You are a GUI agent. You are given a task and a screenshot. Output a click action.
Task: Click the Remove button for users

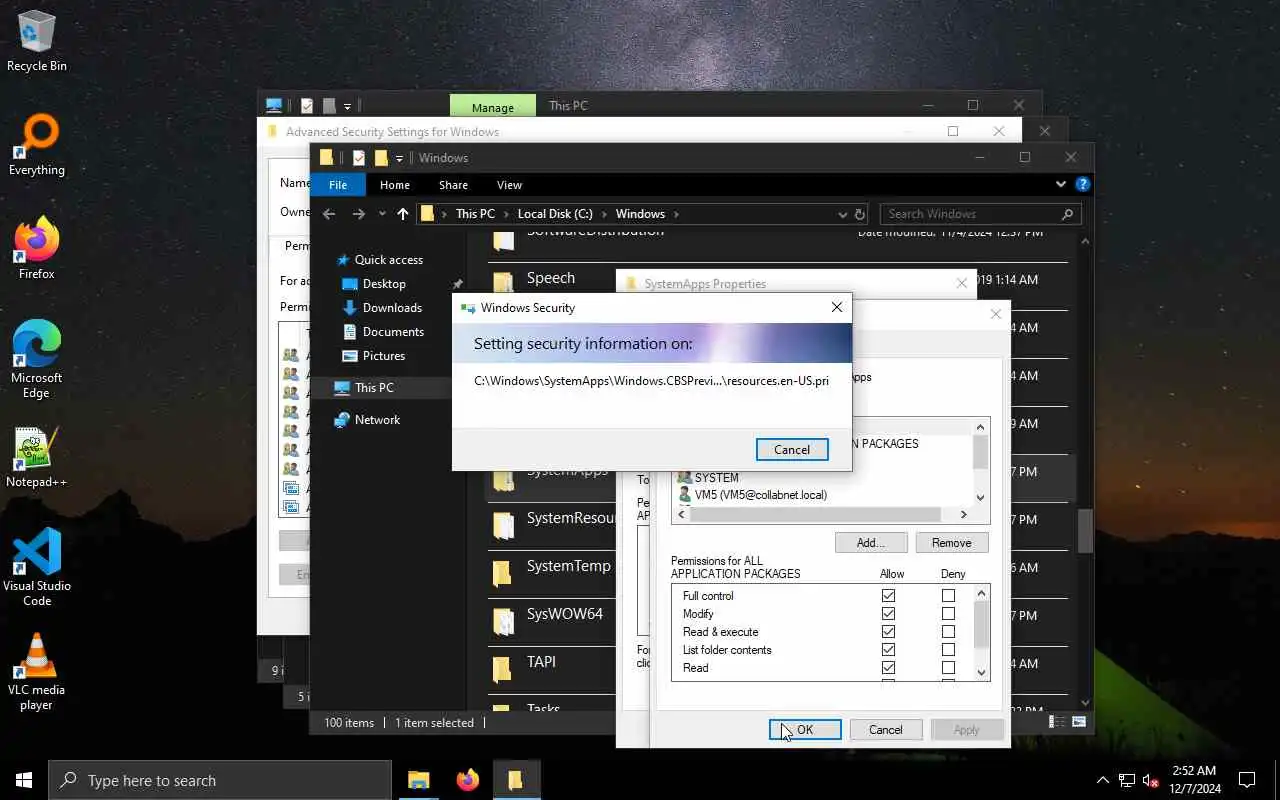952,542
